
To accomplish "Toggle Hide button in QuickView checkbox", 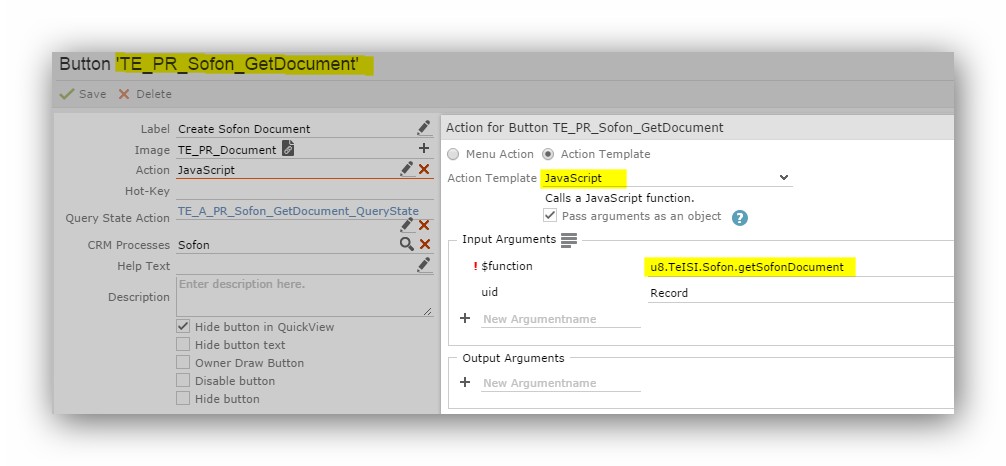I will pos(183,326).
